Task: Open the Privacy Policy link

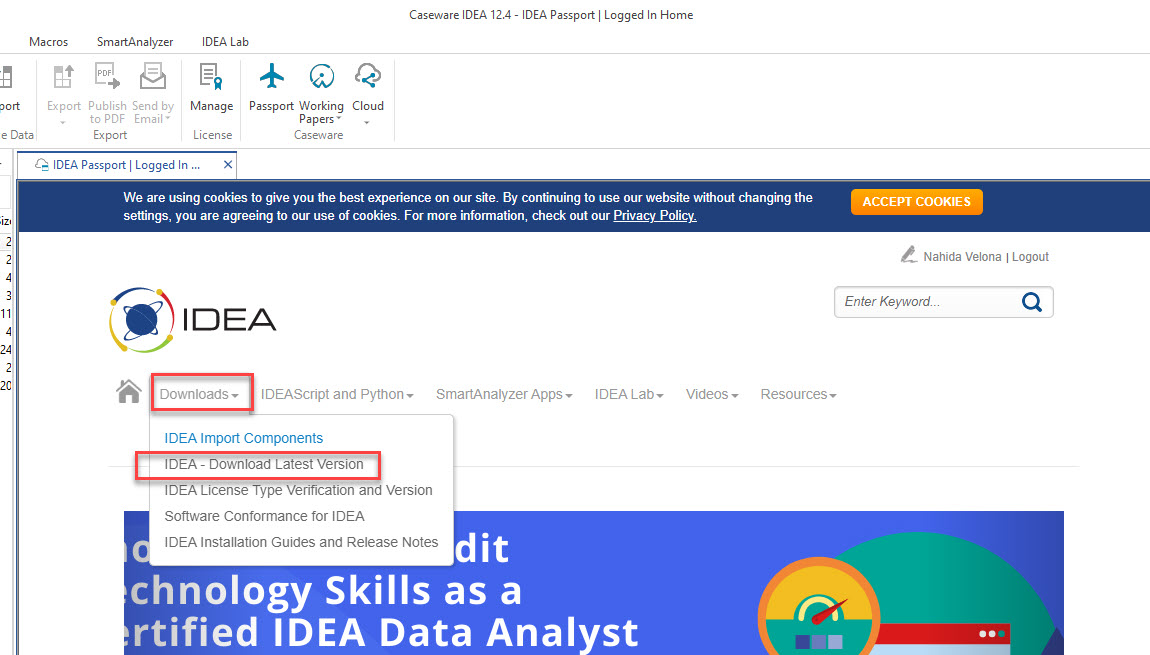Action: (x=655, y=215)
